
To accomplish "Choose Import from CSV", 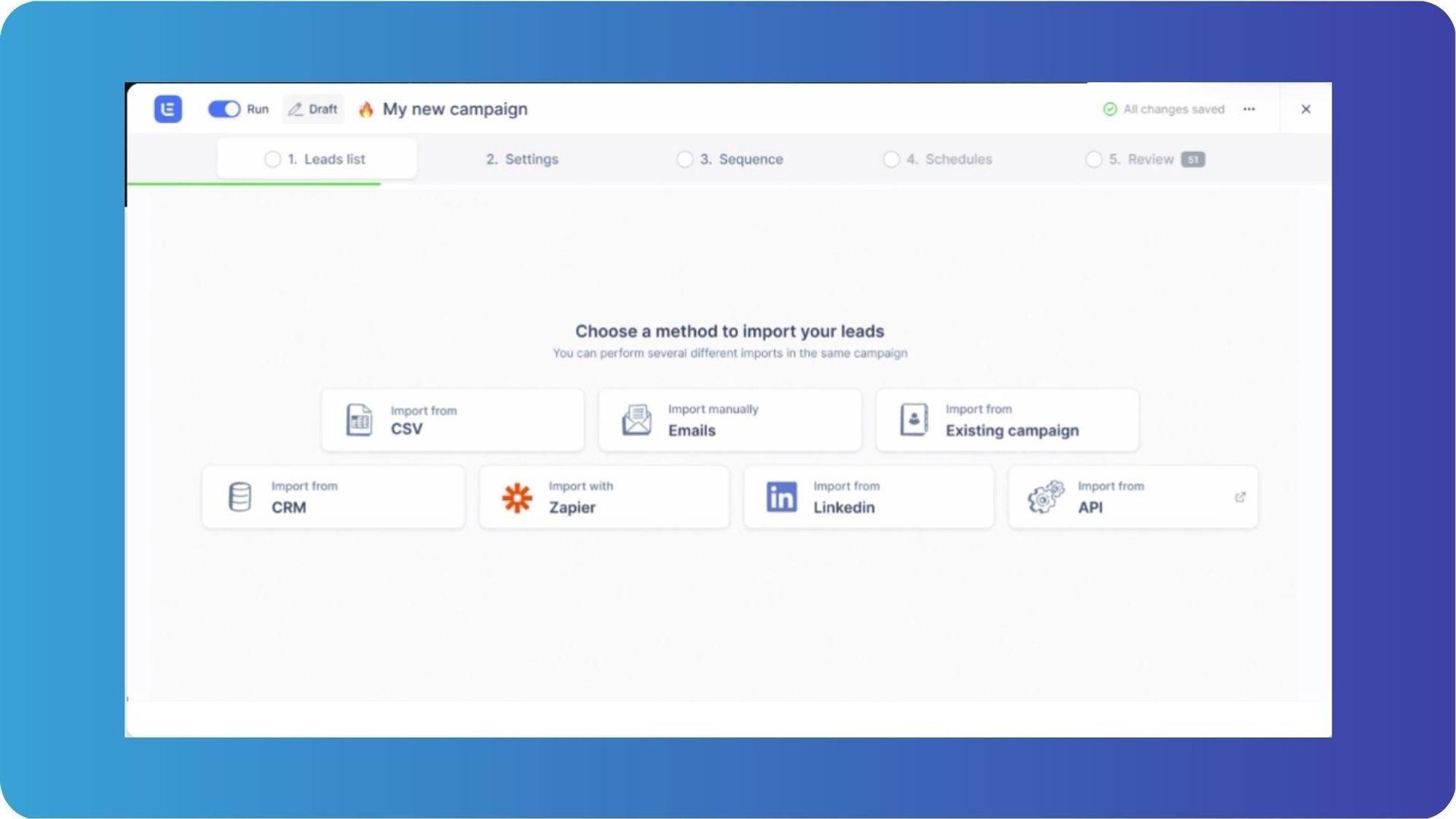I will (x=452, y=420).
